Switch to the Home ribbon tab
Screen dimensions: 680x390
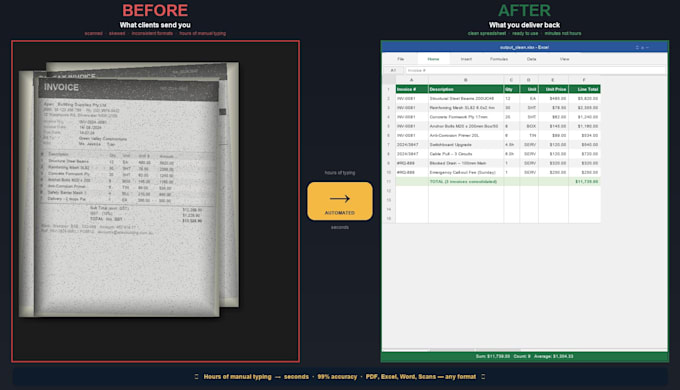[433, 59]
